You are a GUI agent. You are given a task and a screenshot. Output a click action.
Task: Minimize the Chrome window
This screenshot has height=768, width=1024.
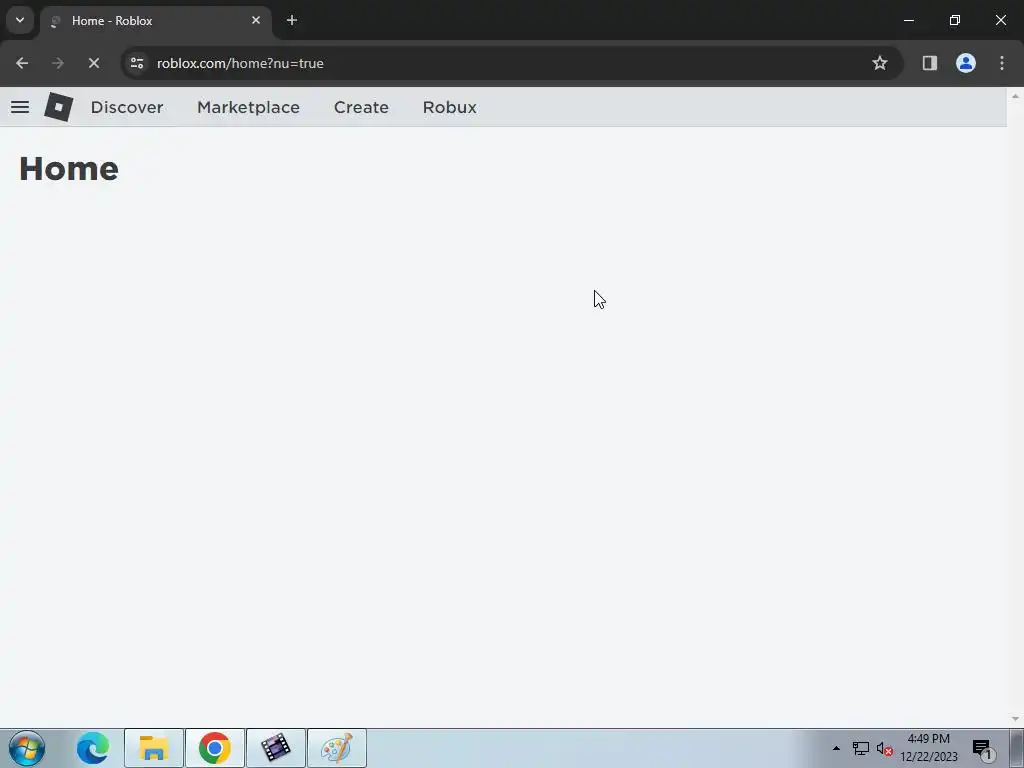click(x=908, y=20)
